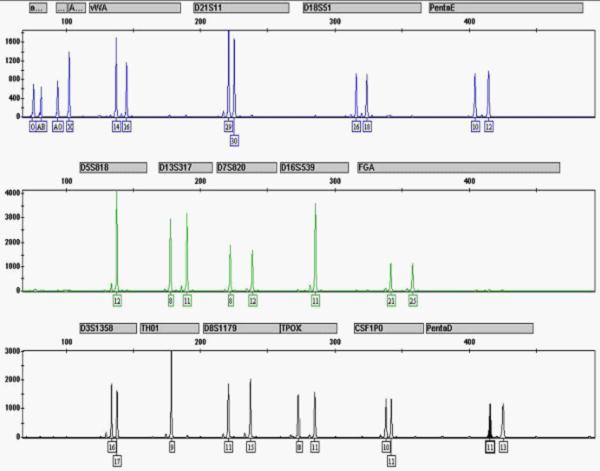This screenshot has width=600, height=471.
Task: Click the tall green D5S818 peak
Action: [117, 240]
